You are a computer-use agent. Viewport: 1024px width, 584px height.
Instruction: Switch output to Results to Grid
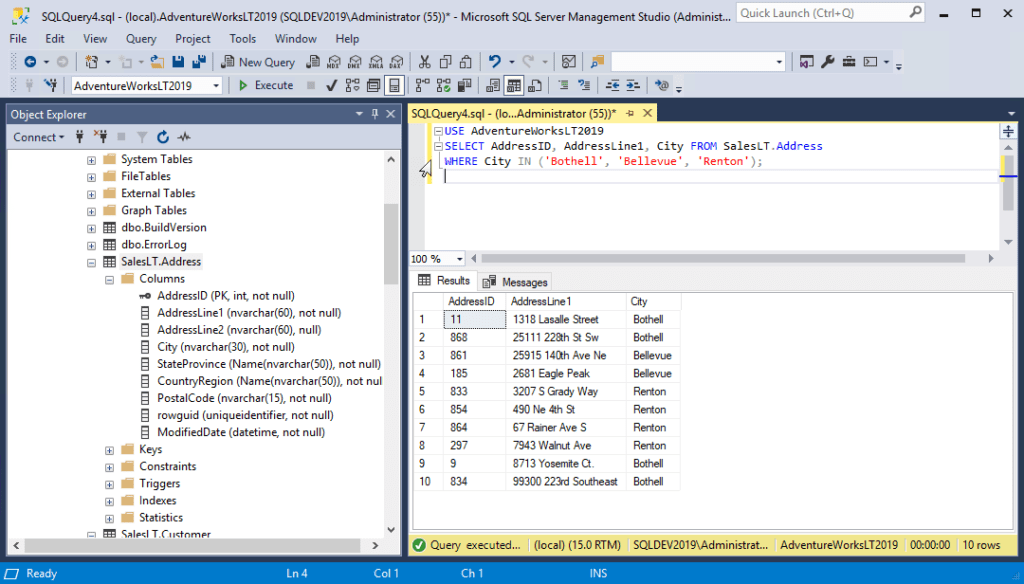pos(514,86)
